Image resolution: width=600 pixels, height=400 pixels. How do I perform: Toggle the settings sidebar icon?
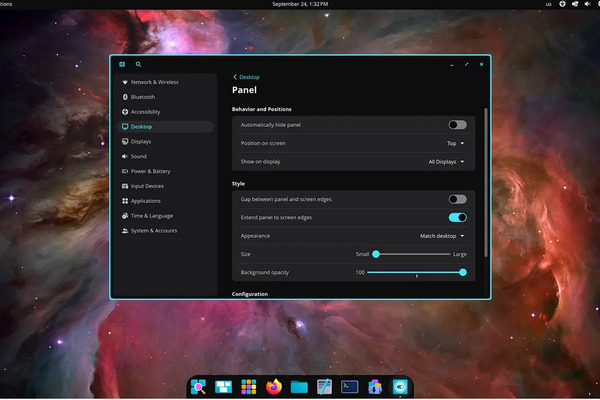click(x=122, y=64)
